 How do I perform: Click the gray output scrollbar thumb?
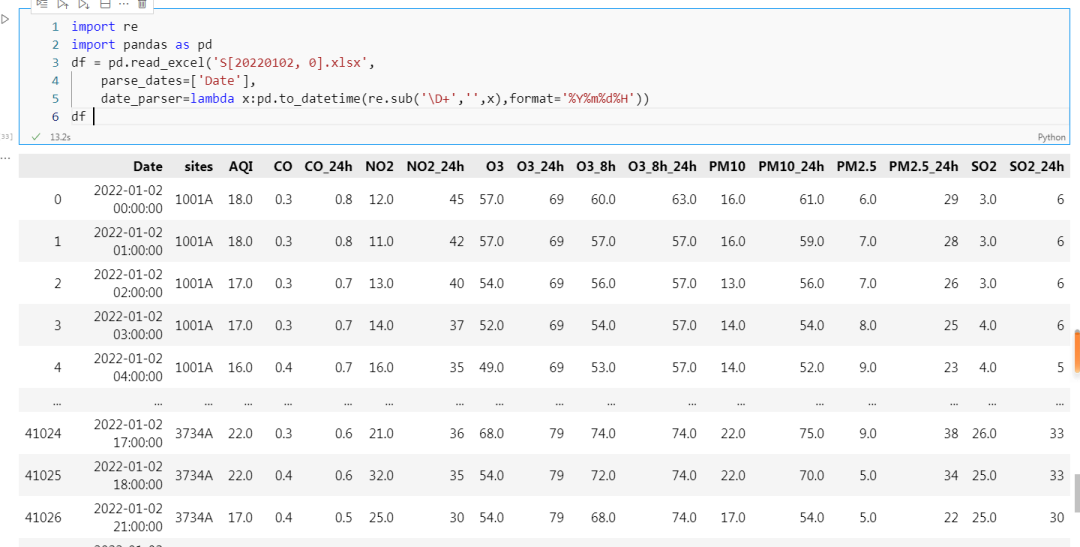(x=1076, y=493)
